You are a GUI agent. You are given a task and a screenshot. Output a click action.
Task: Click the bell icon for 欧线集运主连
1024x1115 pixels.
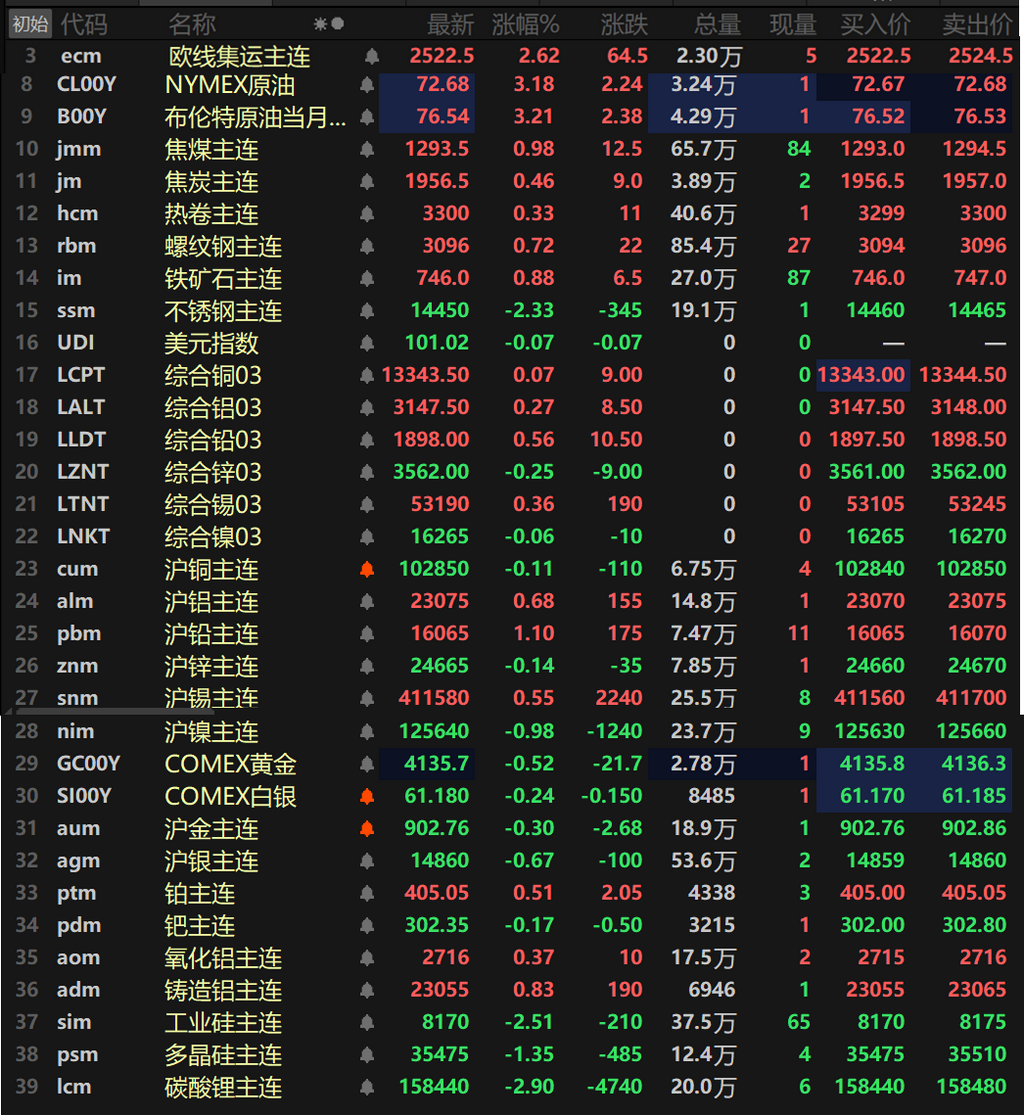pyautogui.click(x=371, y=56)
